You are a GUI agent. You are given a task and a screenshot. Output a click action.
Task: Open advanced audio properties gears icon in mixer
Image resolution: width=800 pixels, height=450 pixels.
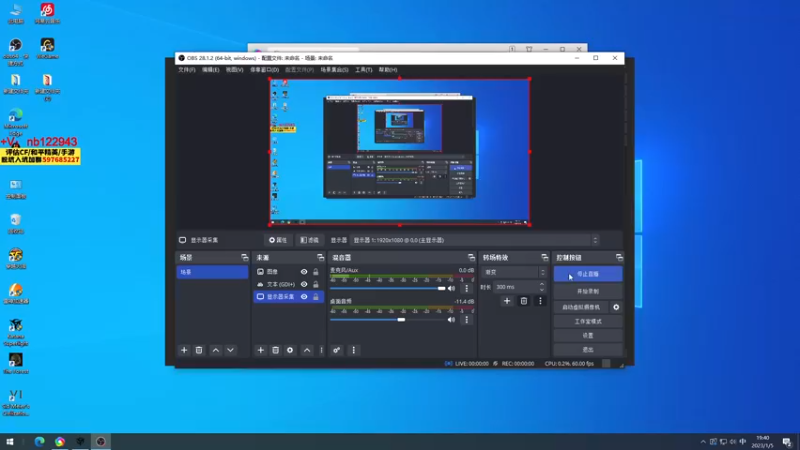pos(337,350)
